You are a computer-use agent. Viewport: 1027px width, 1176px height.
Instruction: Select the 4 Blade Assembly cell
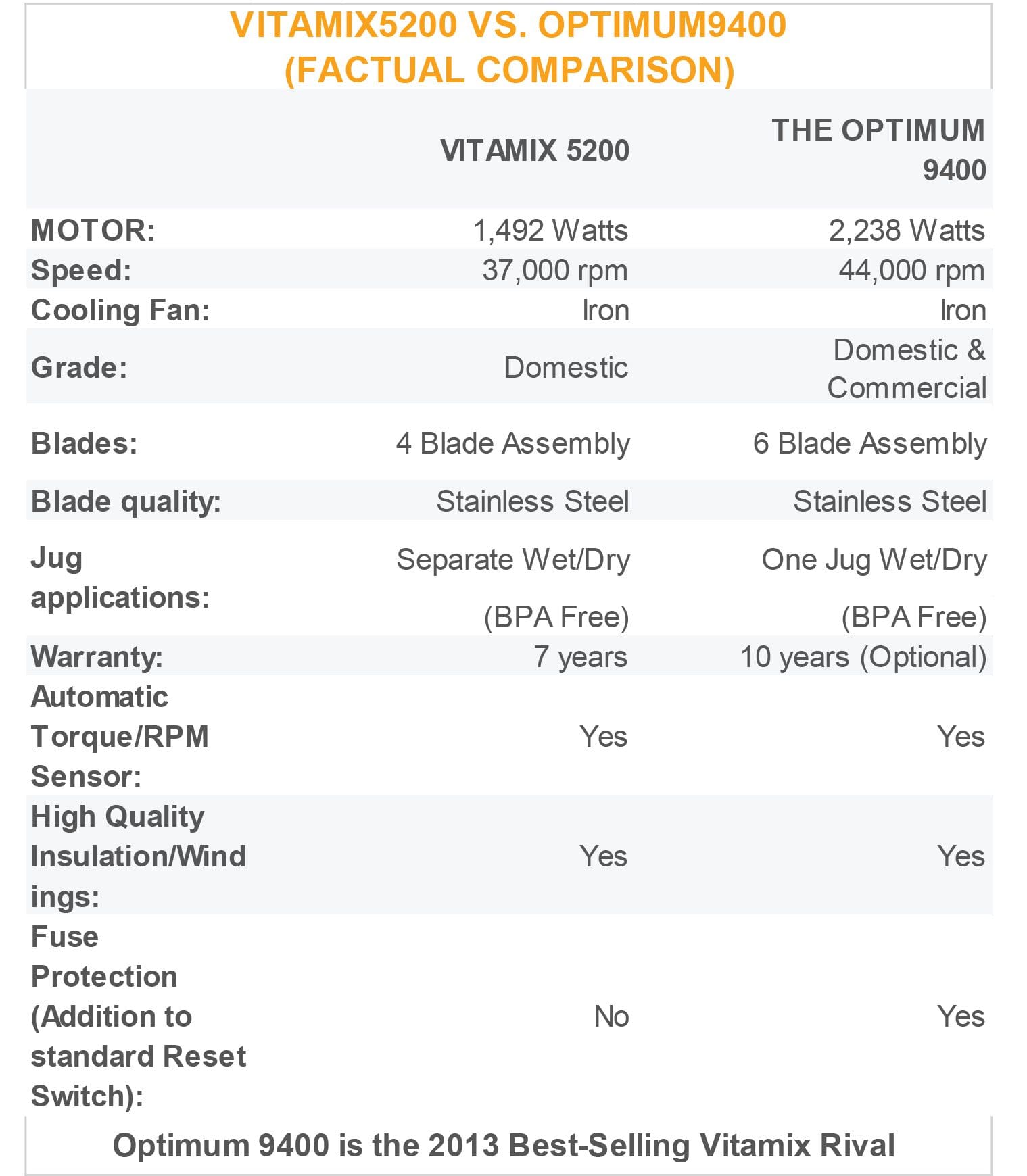512,443
